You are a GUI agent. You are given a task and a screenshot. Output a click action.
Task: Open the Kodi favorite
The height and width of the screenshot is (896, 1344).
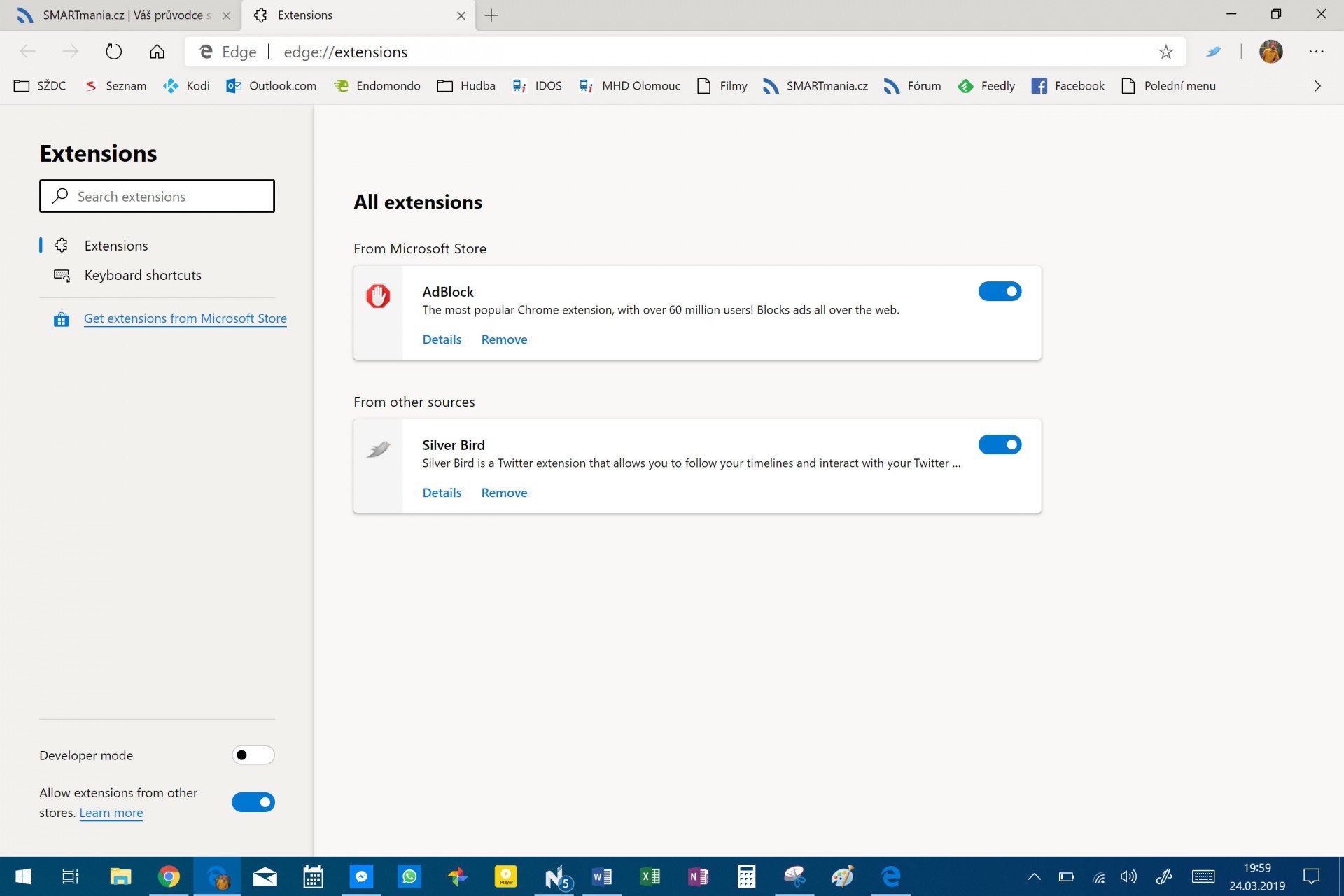[x=187, y=86]
